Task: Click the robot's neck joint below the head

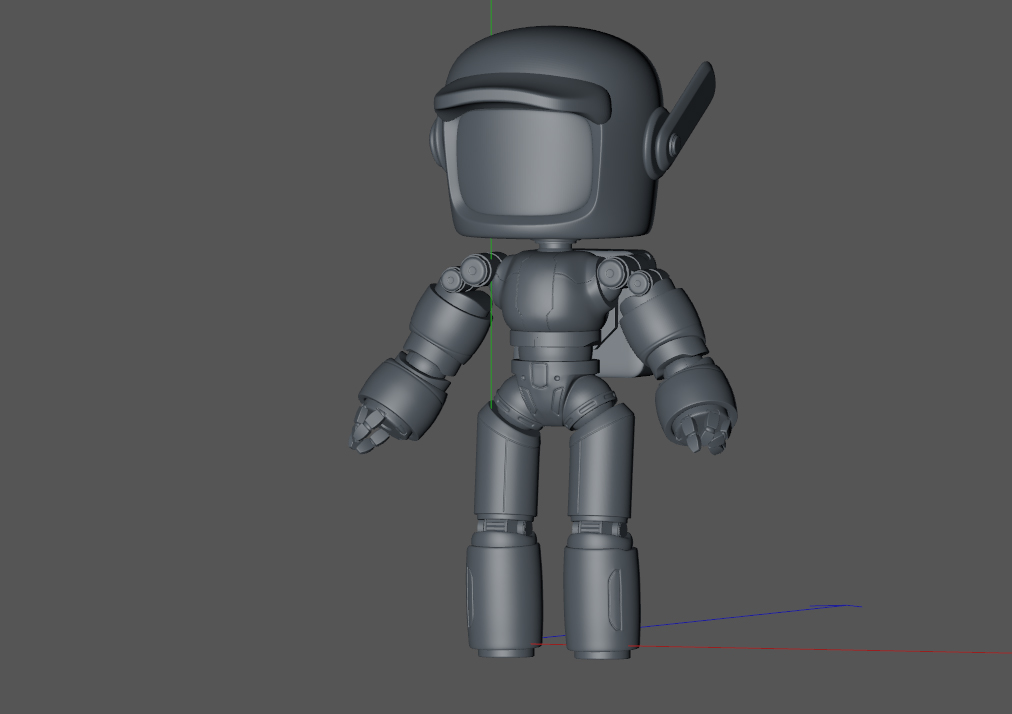Action: coord(554,245)
